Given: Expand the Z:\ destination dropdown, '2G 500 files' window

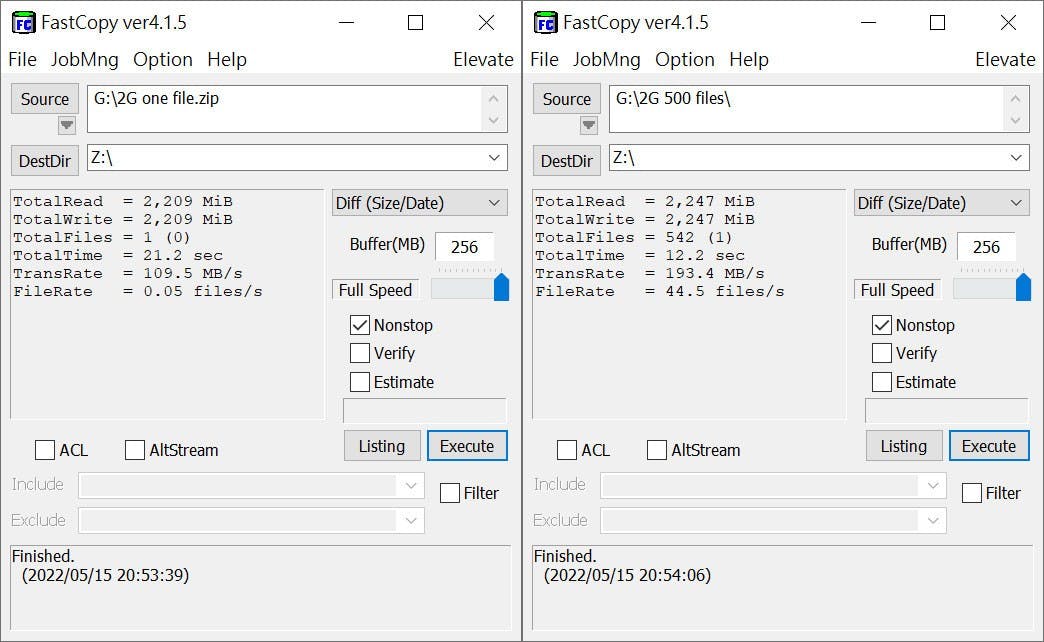Looking at the screenshot, I should tap(1016, 158).
